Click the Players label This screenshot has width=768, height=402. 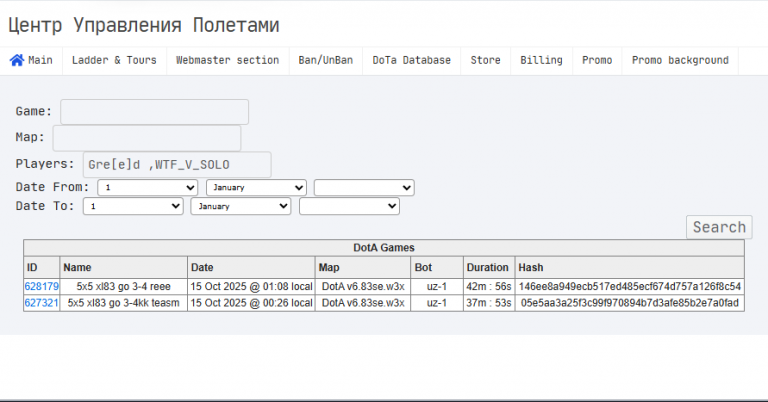45,164
